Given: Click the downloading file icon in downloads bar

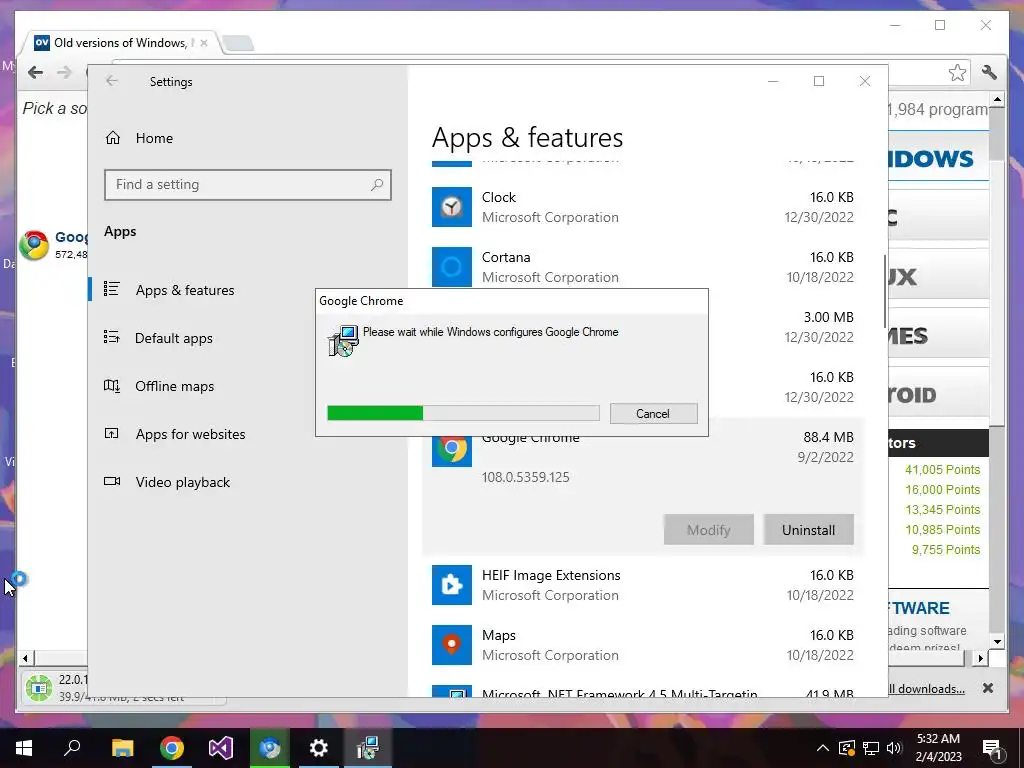Looking at the screenshot, I should [x=39, y=688].
